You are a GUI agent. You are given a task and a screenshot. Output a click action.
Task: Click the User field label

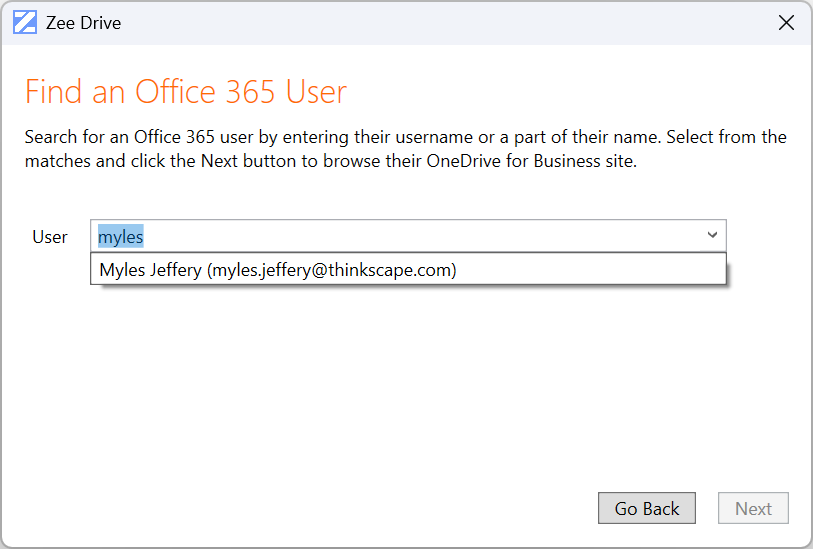[50, 237]
